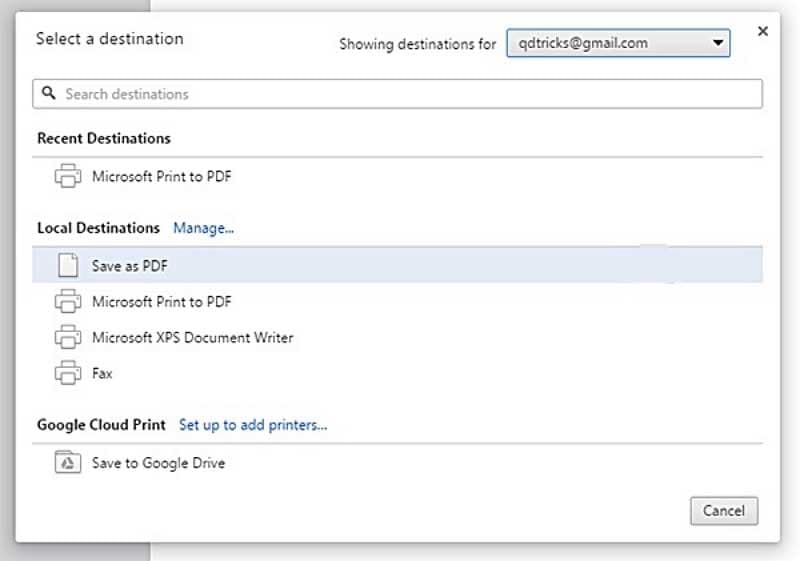The image size is (800, 561).
Task: Click printer icon beside local Microsoft Print to PDF
Action: click(x=67, y=301)
